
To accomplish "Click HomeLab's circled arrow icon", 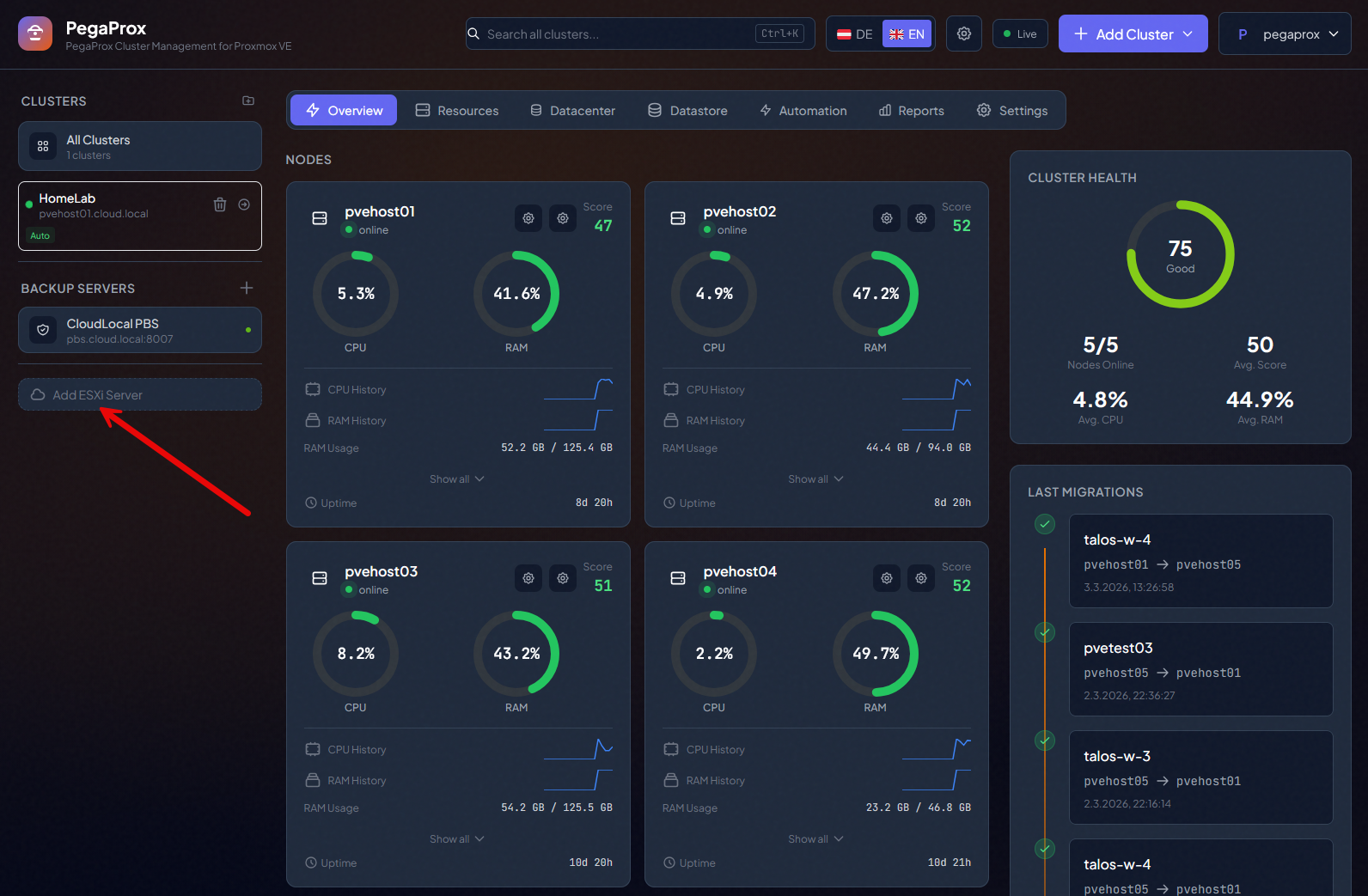I will 244,204.
